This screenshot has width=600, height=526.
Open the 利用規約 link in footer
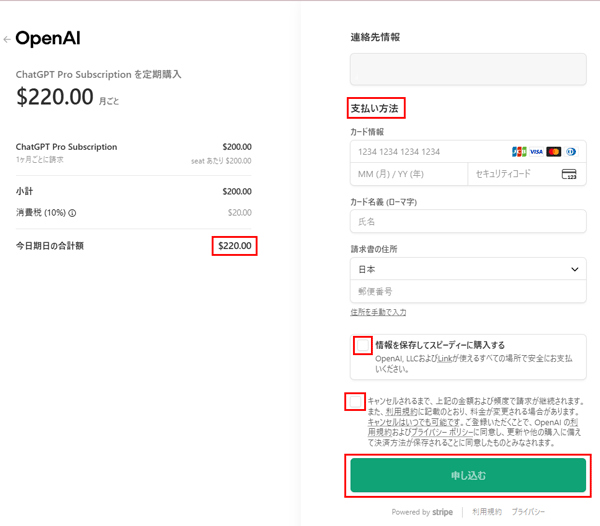click(x=487, y=512)
